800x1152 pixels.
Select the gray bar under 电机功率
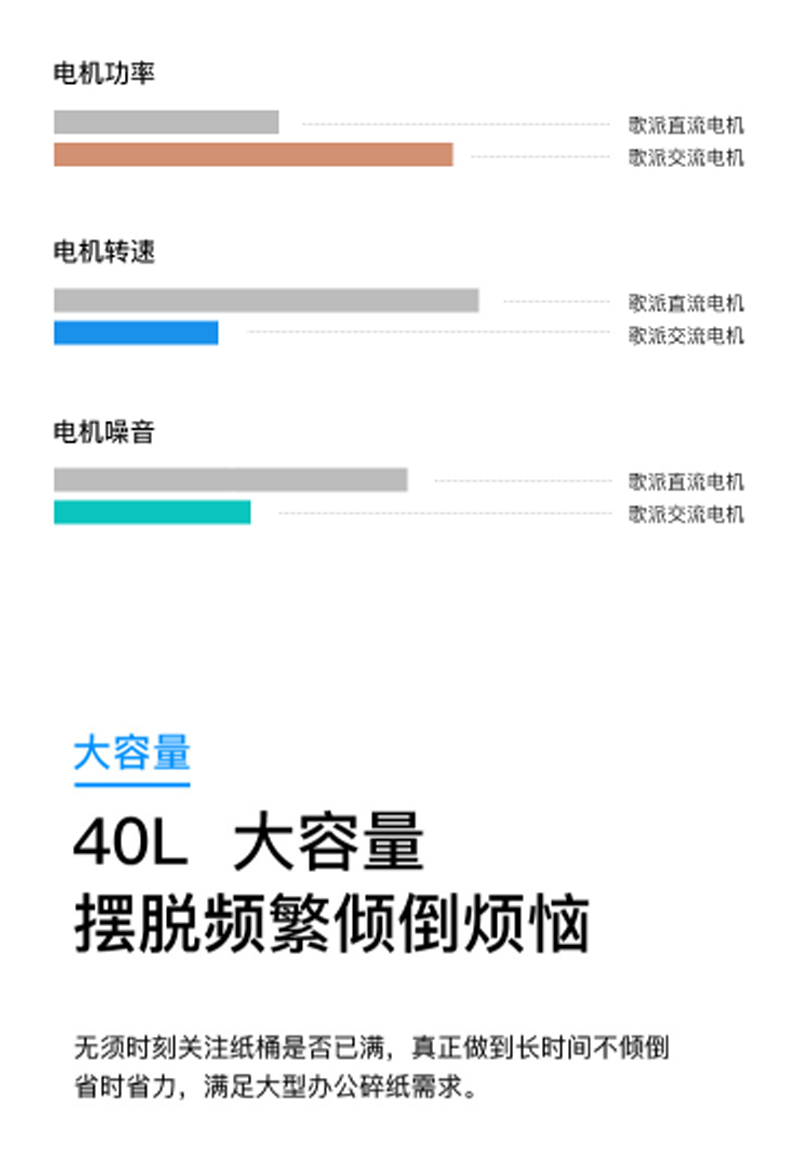pos(166,122)
